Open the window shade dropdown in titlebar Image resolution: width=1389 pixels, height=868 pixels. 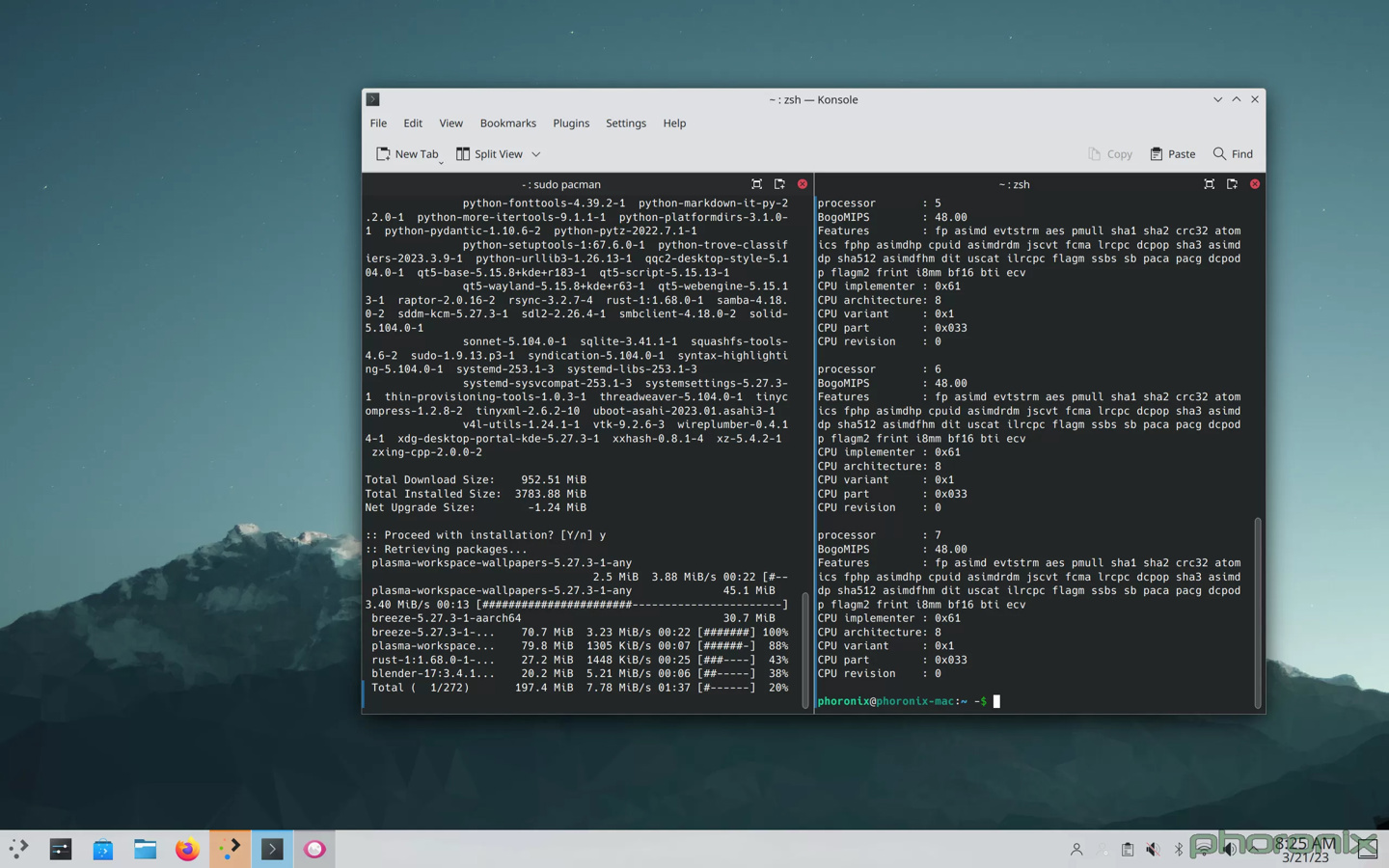click(1217, 99)
